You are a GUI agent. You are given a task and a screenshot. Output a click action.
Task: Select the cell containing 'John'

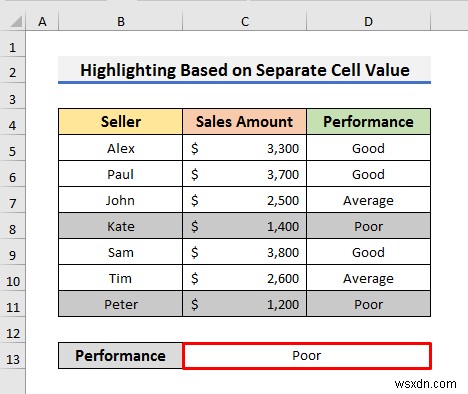(121, 200)
